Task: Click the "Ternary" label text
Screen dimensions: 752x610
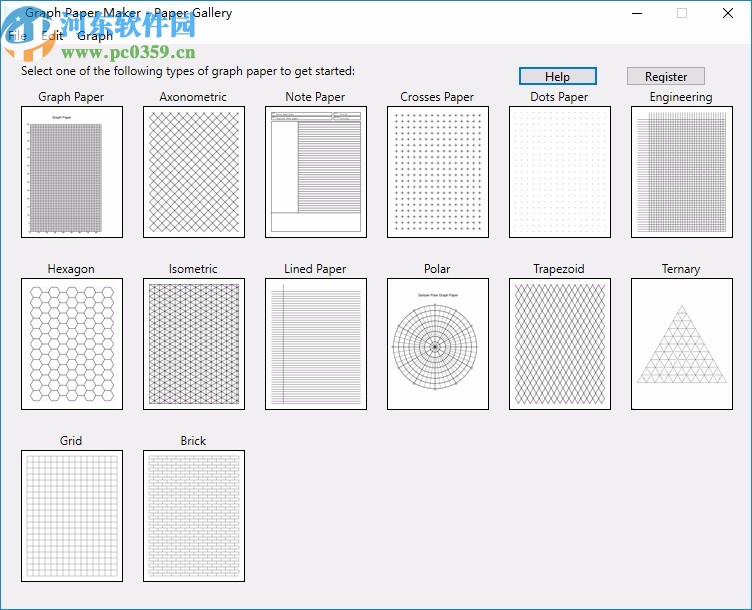Action: click(681, 269)
